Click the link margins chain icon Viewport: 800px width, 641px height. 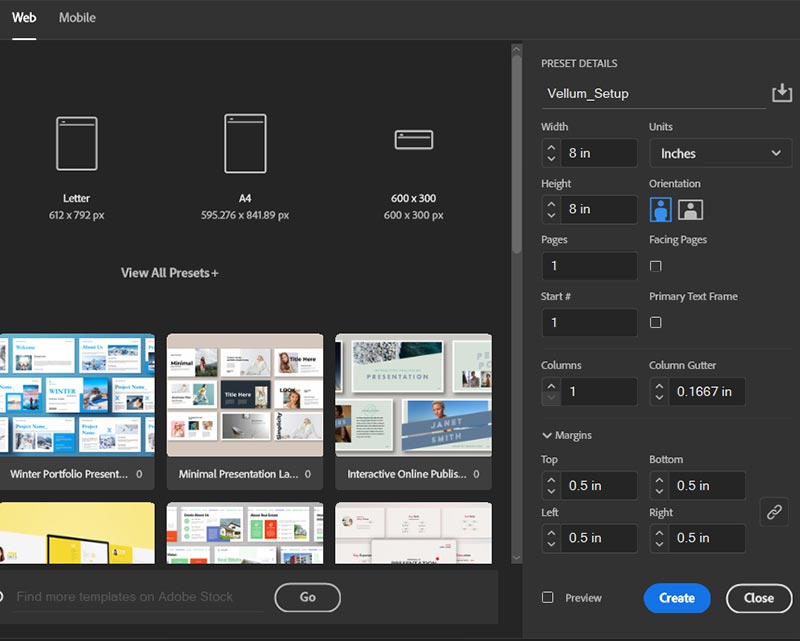click(x=774, y=512)
